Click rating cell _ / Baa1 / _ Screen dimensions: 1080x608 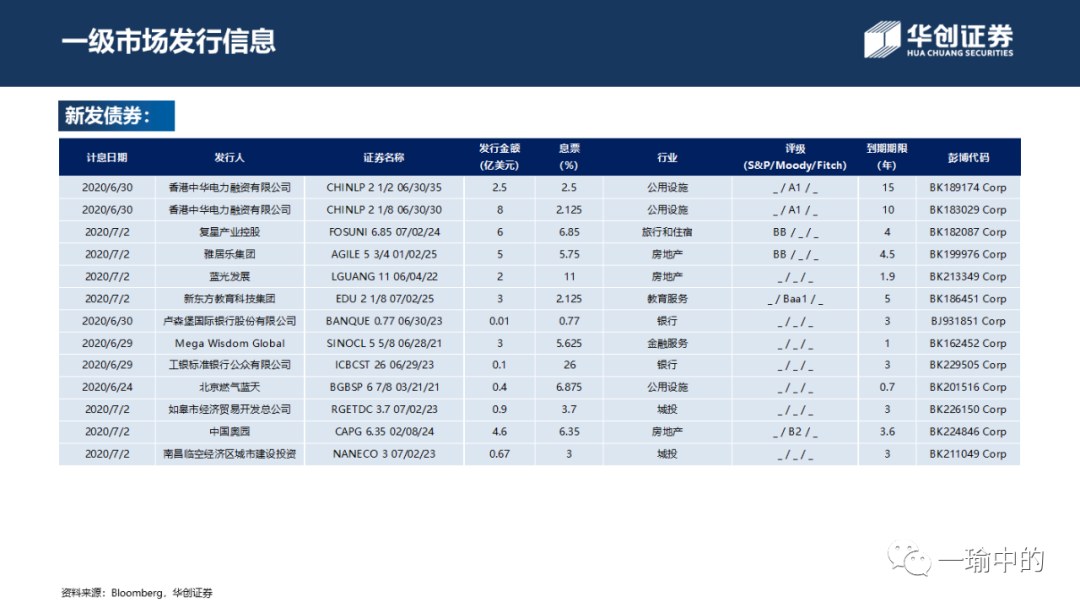point(795,299)
